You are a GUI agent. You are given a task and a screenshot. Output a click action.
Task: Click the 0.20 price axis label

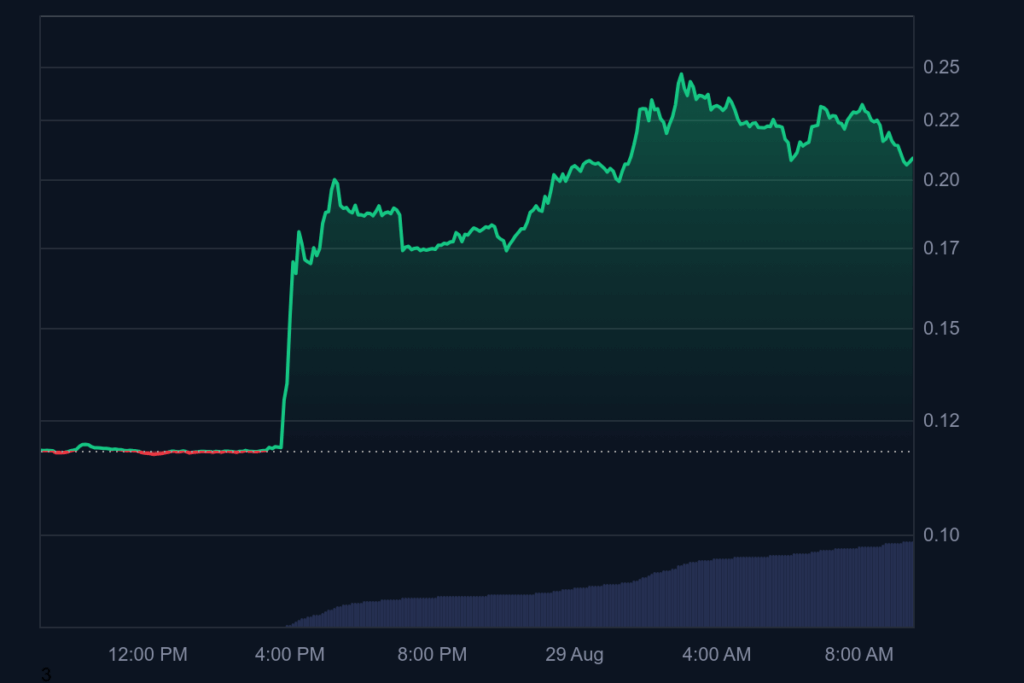click(941, 180)
